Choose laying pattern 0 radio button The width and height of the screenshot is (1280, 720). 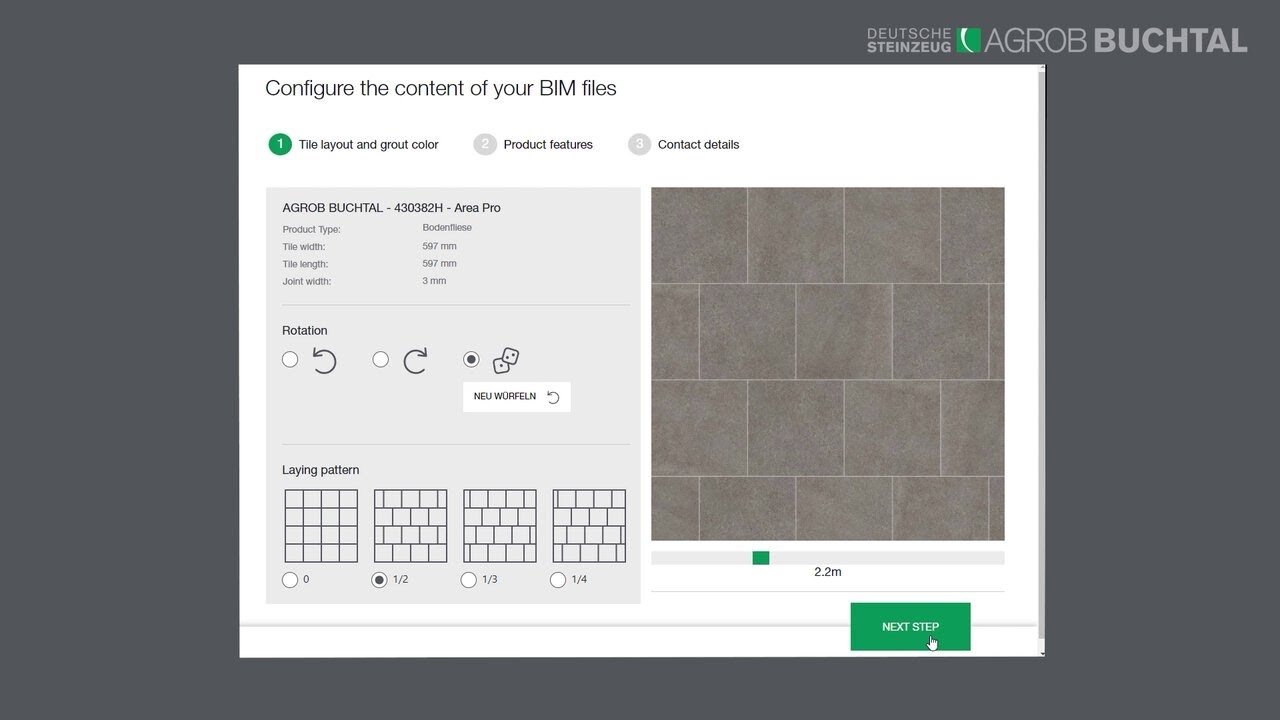point(290,580)
